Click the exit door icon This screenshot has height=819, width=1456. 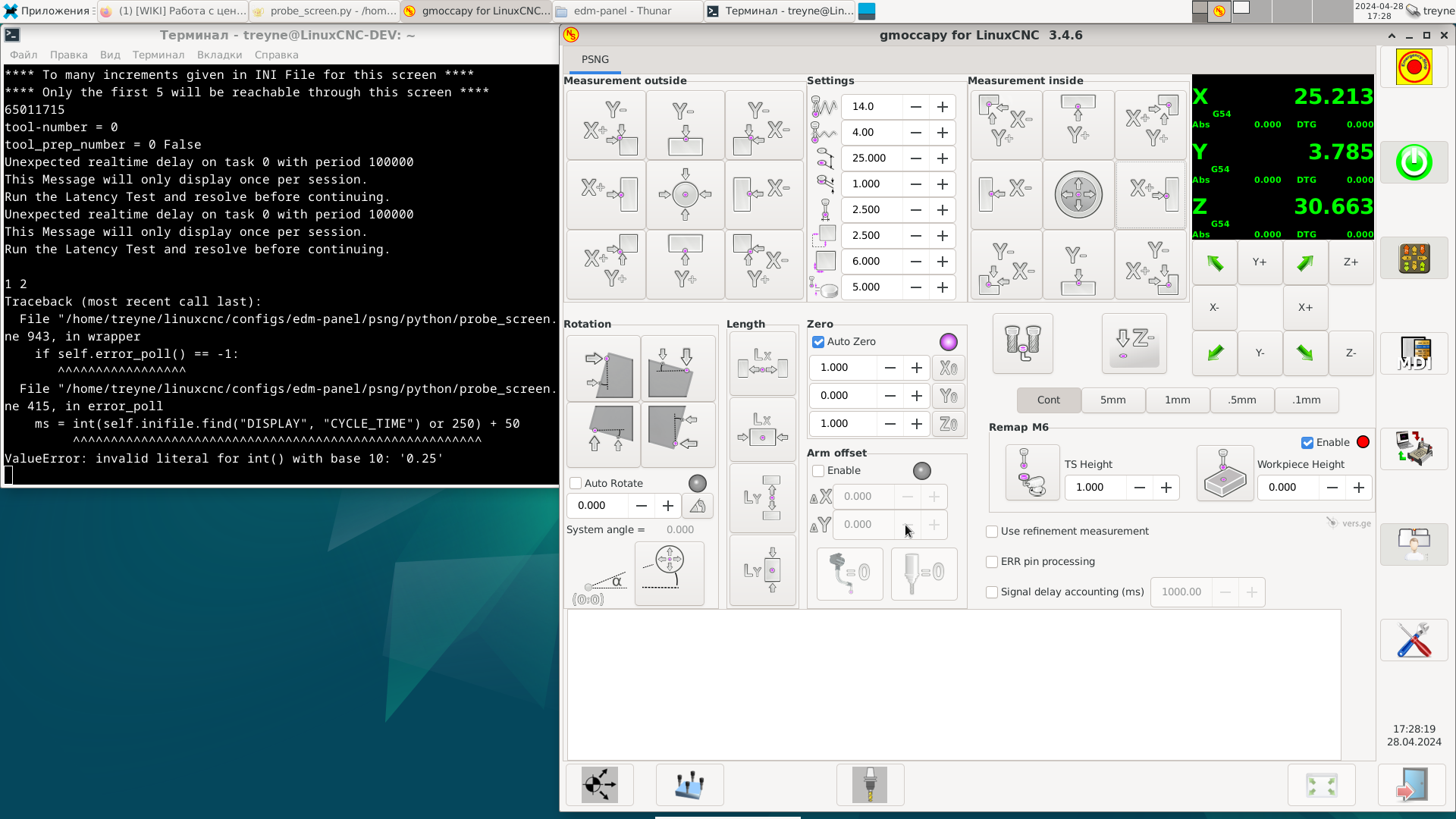(x=1412, y=785)
